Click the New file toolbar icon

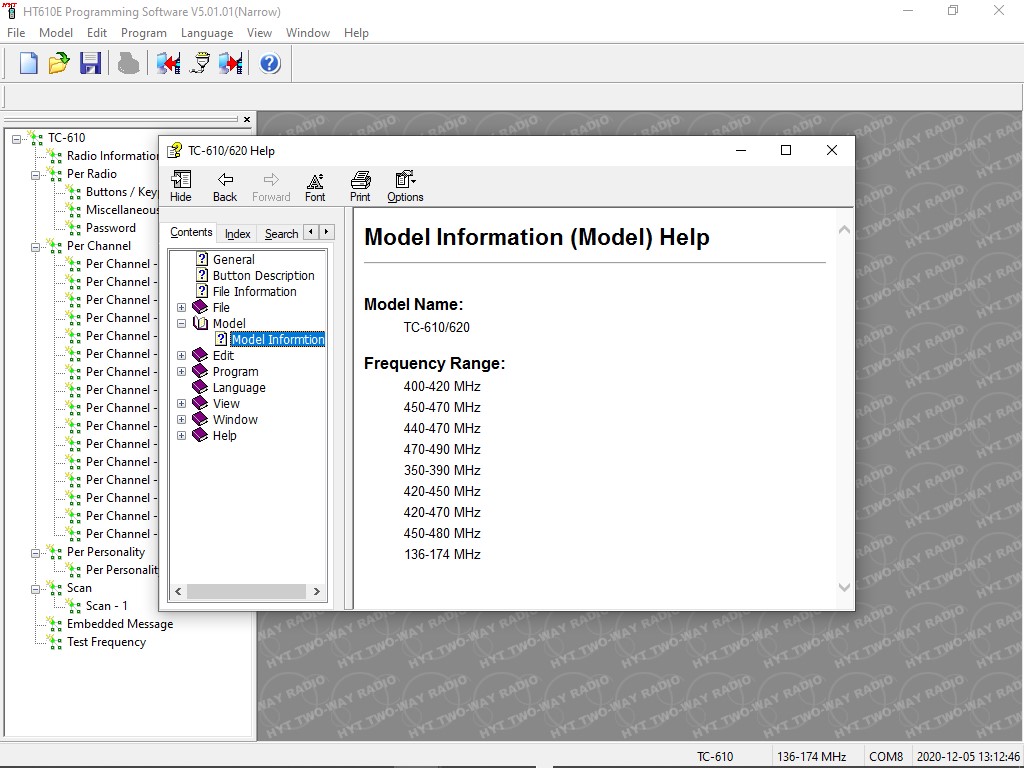tap(28, 63)
